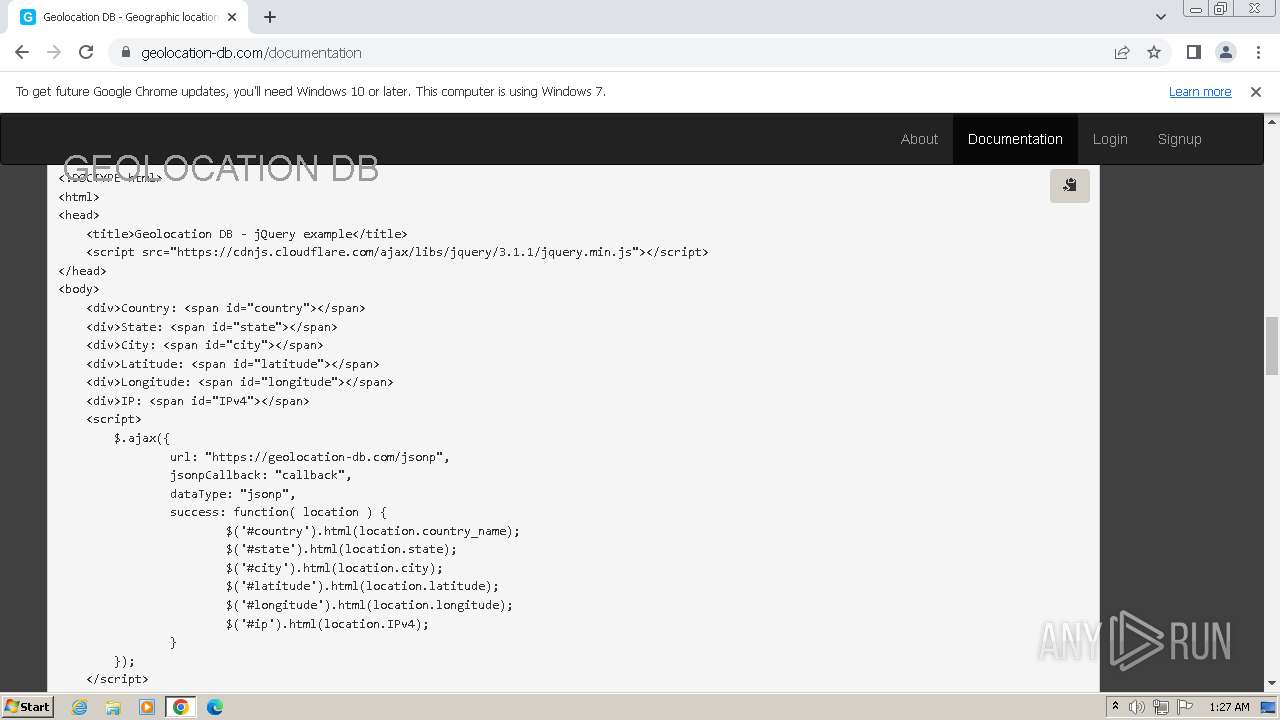The width and height of the screenshot is (1280, 720).
Task: Open the Chrome three-dot menu
Action: pos(1257,53)
